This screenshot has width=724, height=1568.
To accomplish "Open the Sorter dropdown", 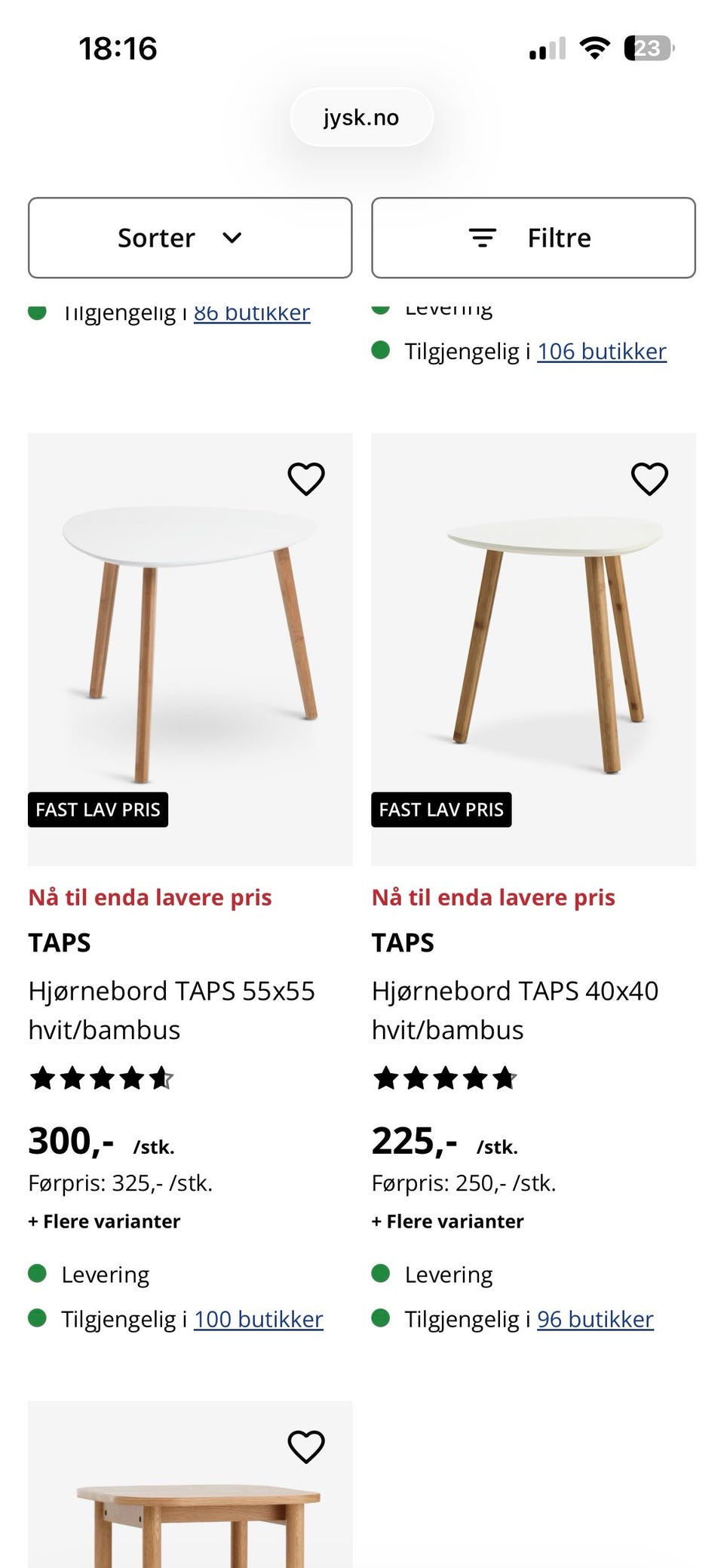I will point(190,238).
